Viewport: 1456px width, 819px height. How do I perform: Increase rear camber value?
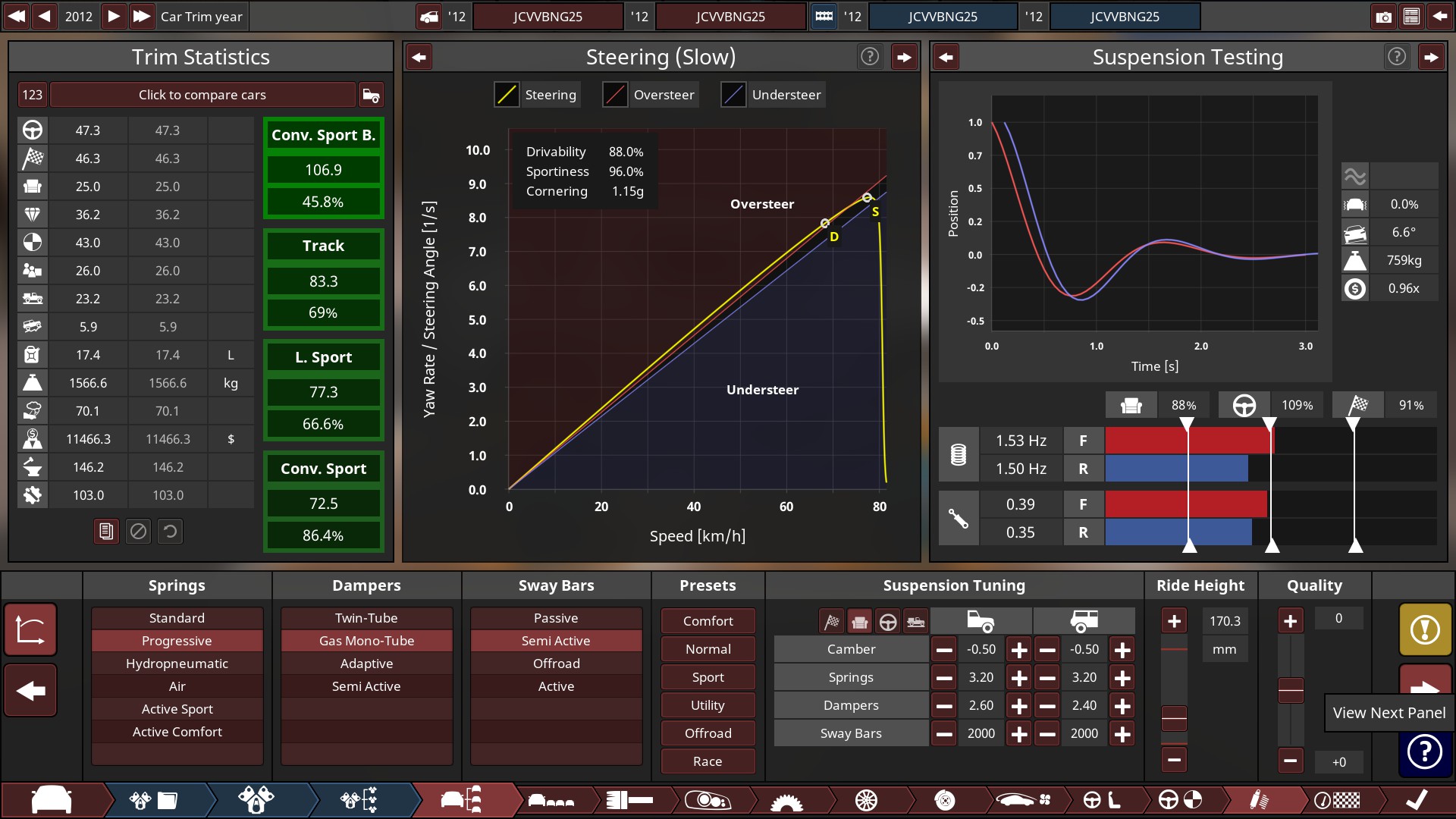point(1122,650)
